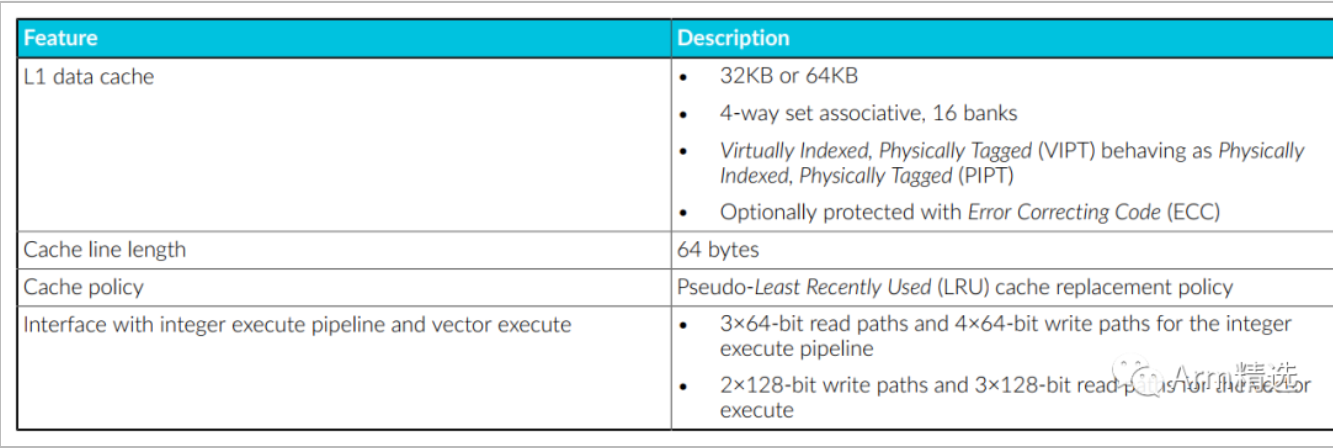Click the Error Correcting Code text
This screenshot has width=1336, height=448.
1064,212
